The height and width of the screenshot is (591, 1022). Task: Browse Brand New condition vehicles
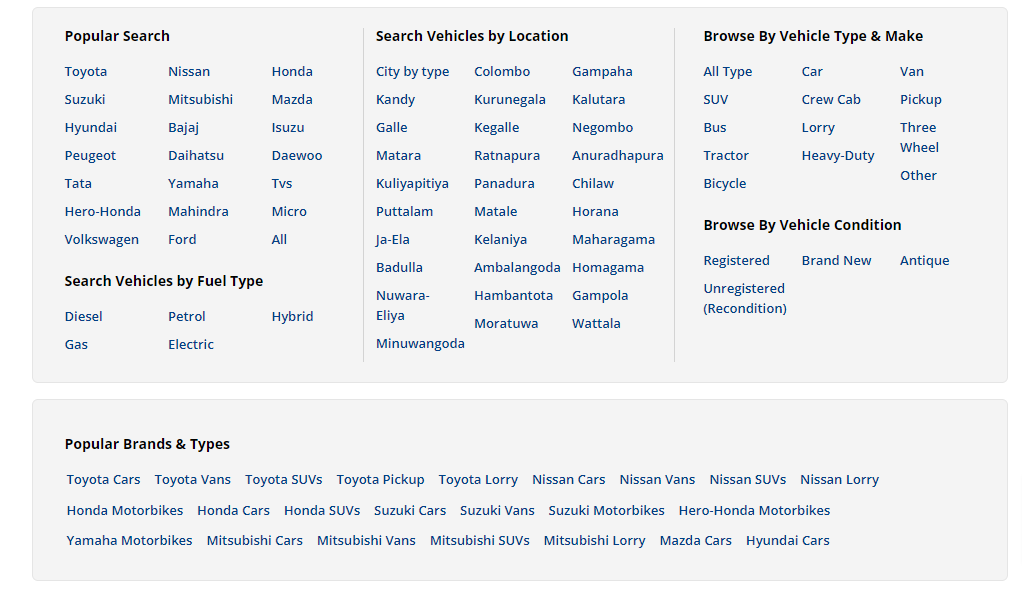[836, 261]
